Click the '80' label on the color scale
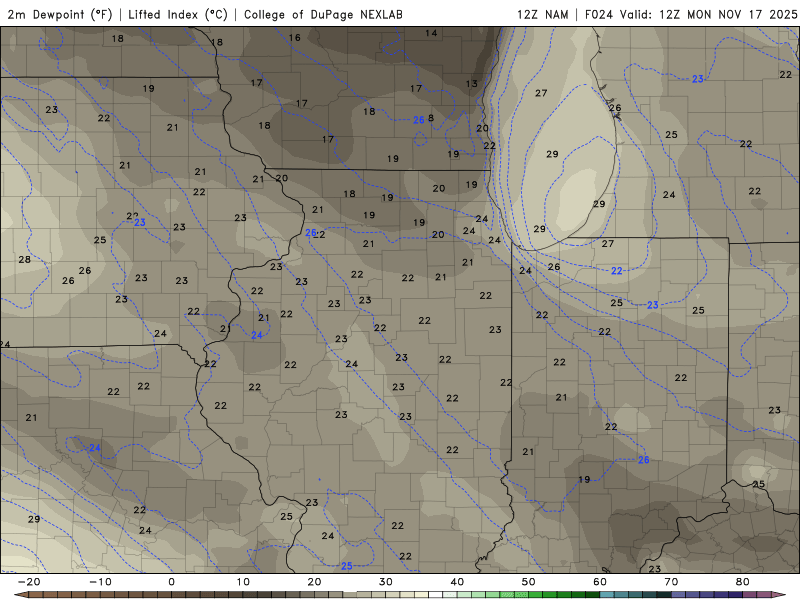Screen dimensions: 800x600 tap(743, 582)
